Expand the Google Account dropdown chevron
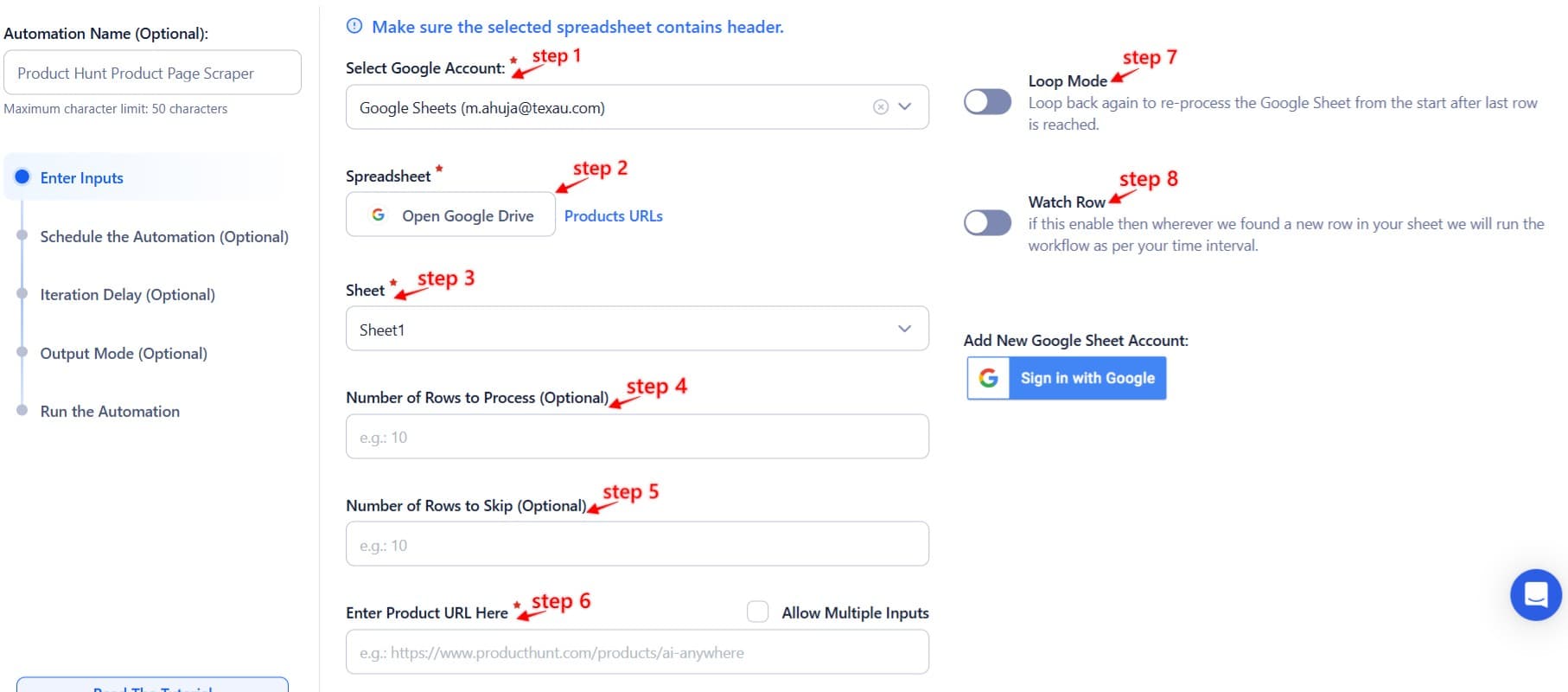The height and width of the screenshot is (692, 1568). pyautogui.click(x=905, y=106)
